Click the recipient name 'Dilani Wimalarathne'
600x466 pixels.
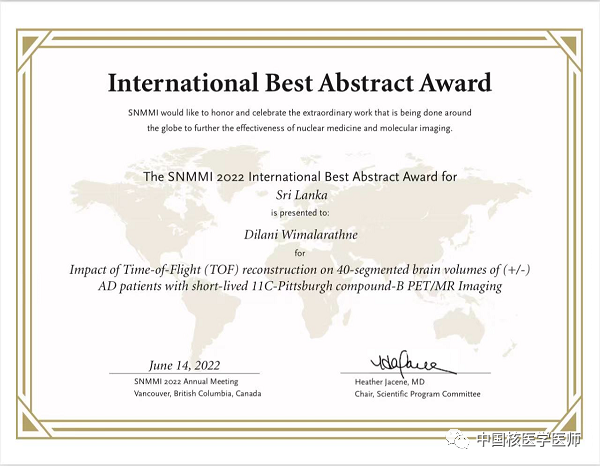tap(301, 234)
